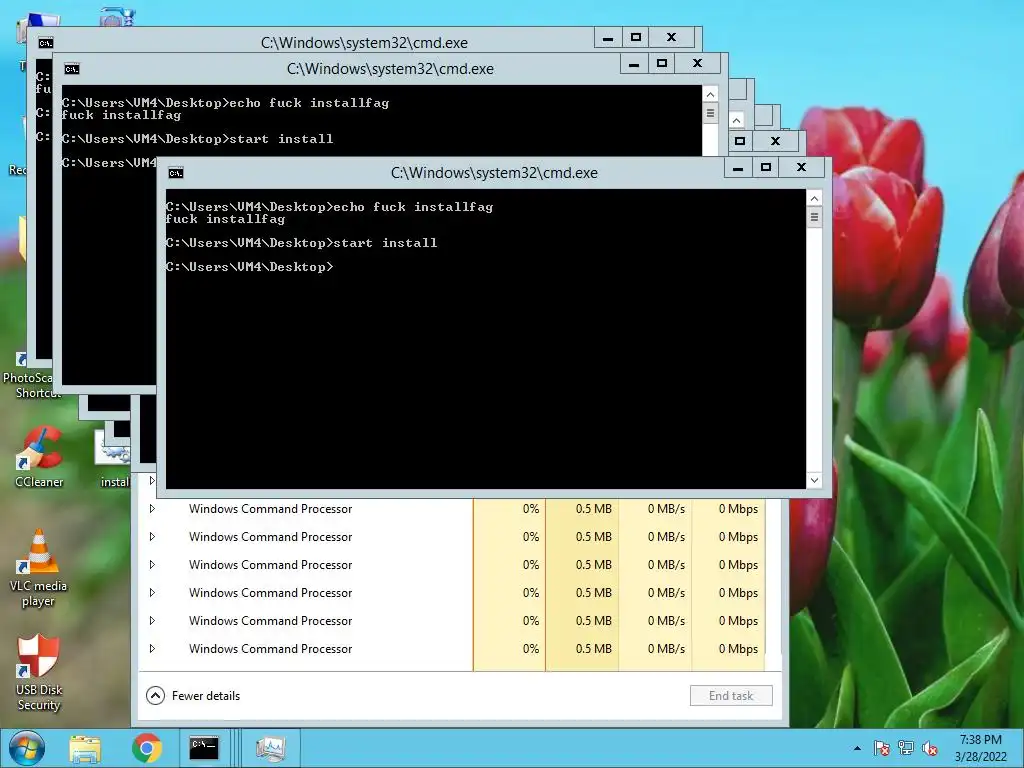Show hidden tray icons arrow
The height and width of the screenshot is (768, 1024).
pyautogui.click(x=857, y=748)
